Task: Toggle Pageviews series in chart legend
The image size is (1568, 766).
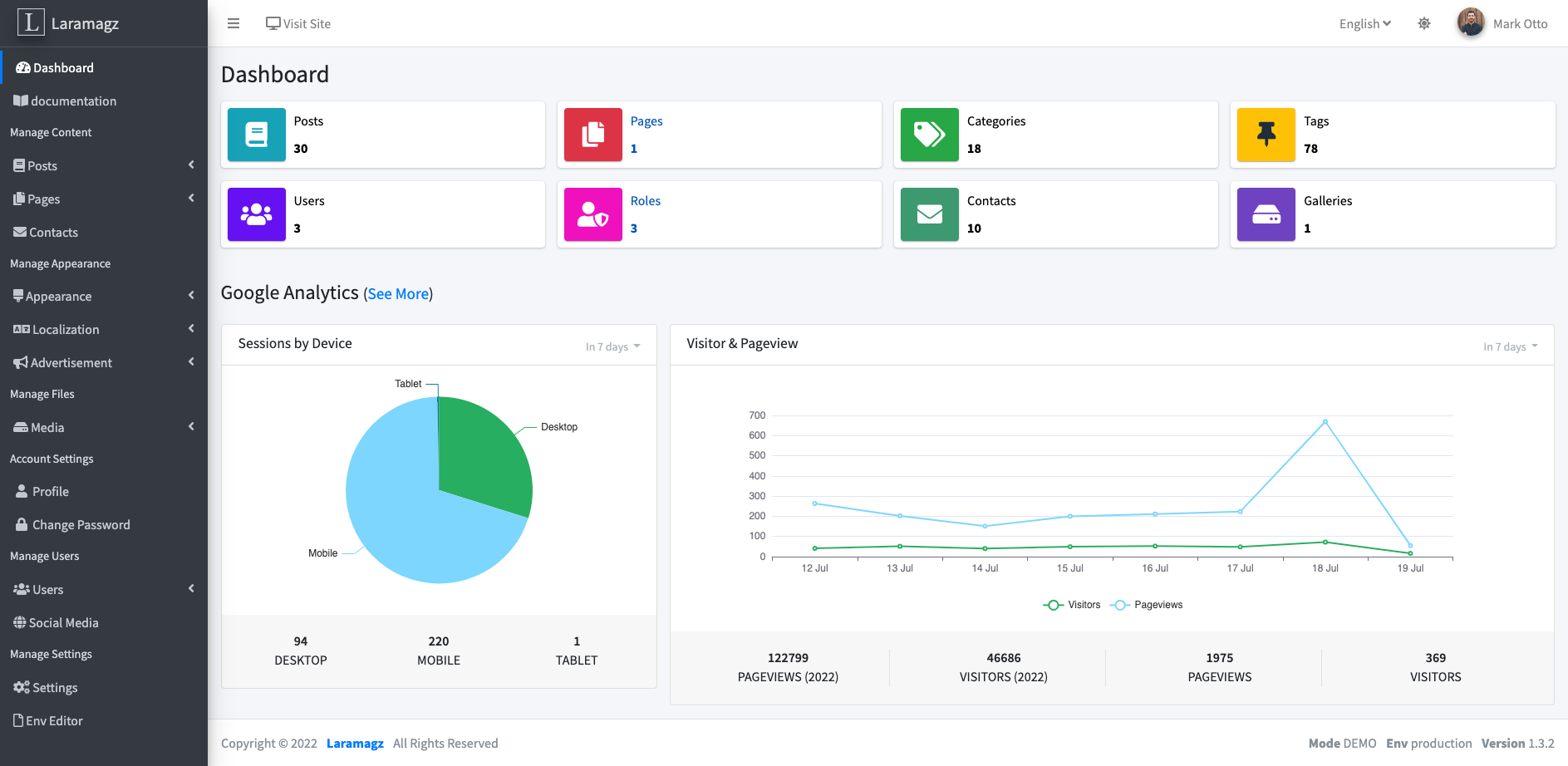Action: pyautogui.click(x=1147, y=605)
